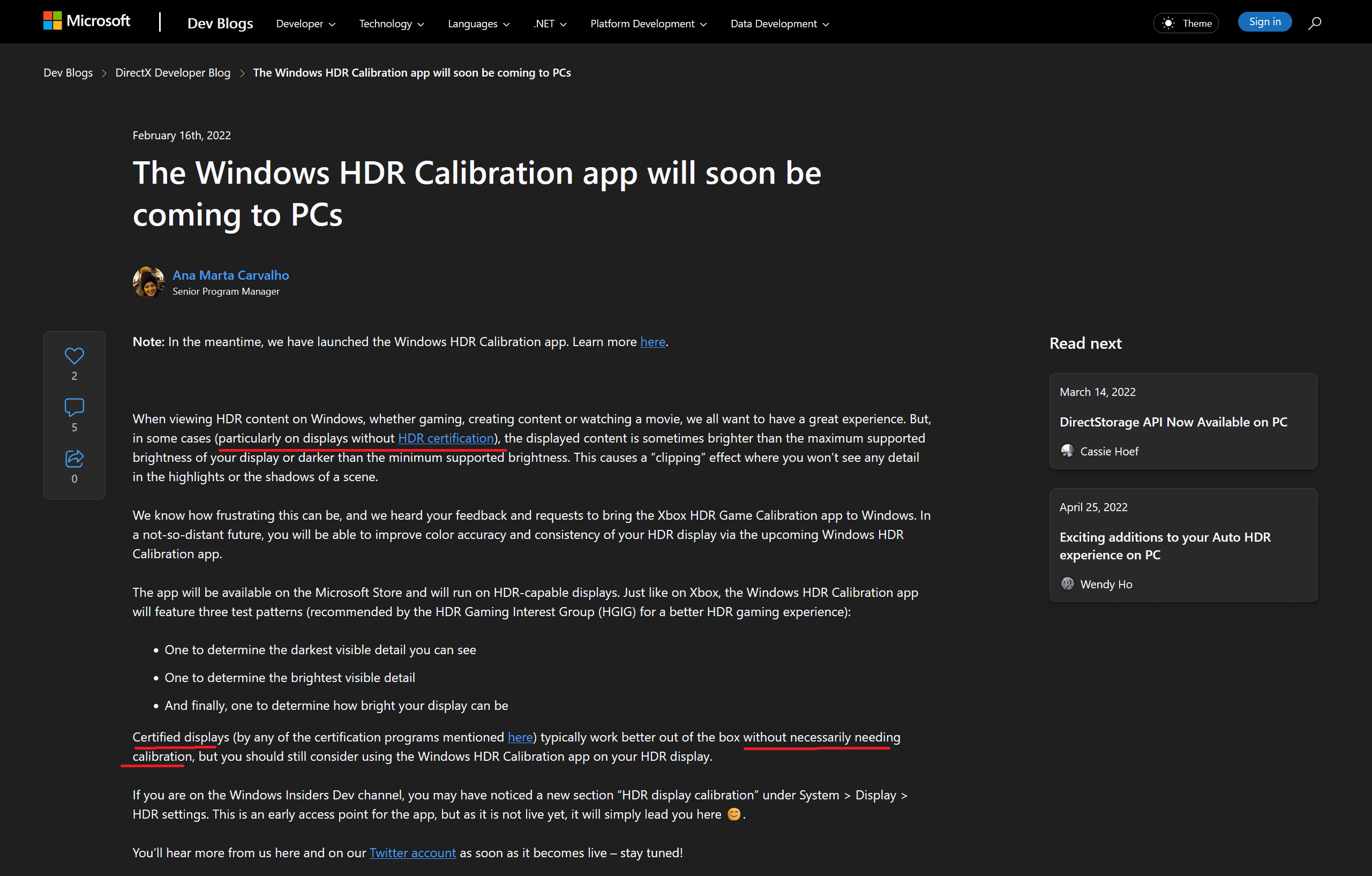This screenshot has height=876, width=1372.
Task: Click bullet 'darkest visible detail you can see'
Action: tap(320, 650)
